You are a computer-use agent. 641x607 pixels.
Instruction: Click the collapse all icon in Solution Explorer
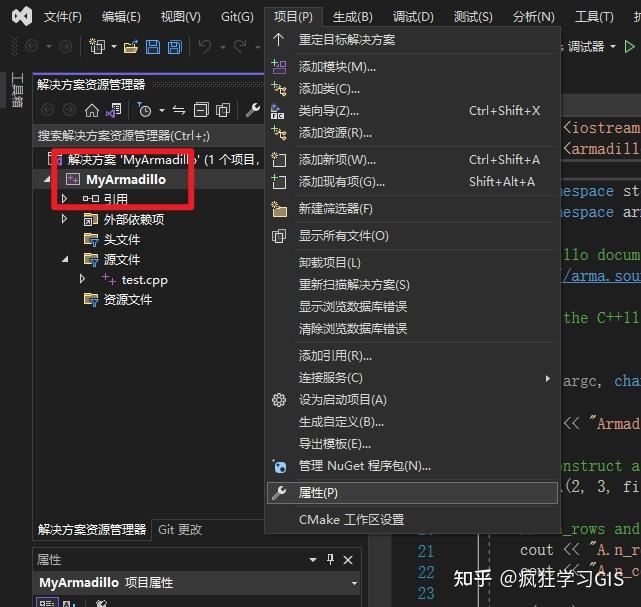tap(201, 110)
